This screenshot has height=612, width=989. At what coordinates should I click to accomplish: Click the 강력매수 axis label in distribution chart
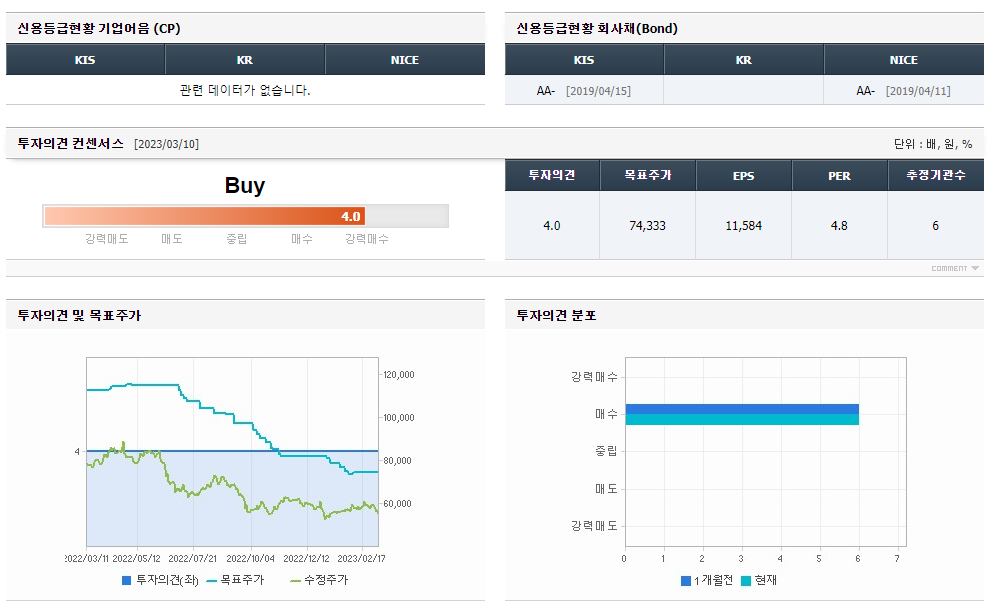594,377
